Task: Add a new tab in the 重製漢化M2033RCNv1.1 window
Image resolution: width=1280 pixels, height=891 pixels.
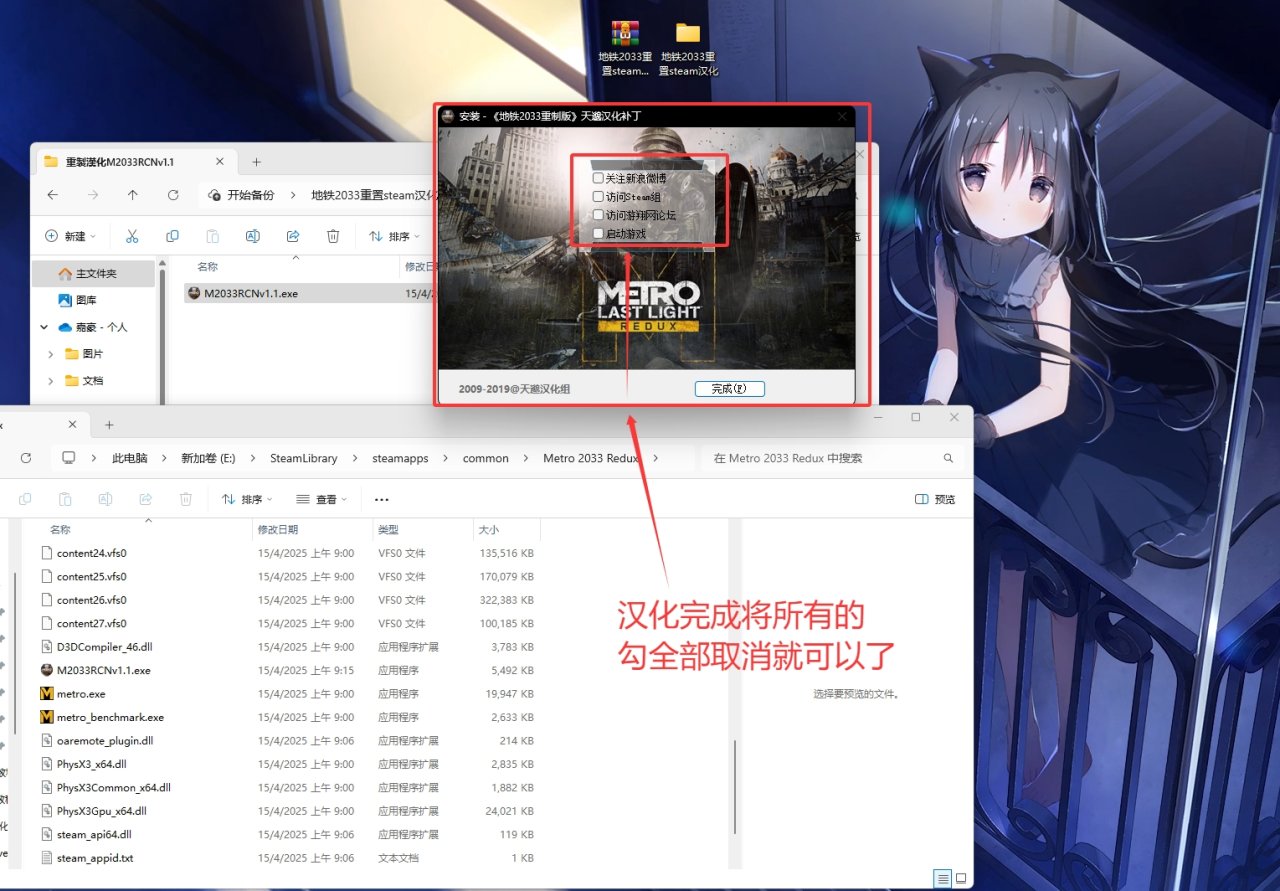Action: click(256, 162)
